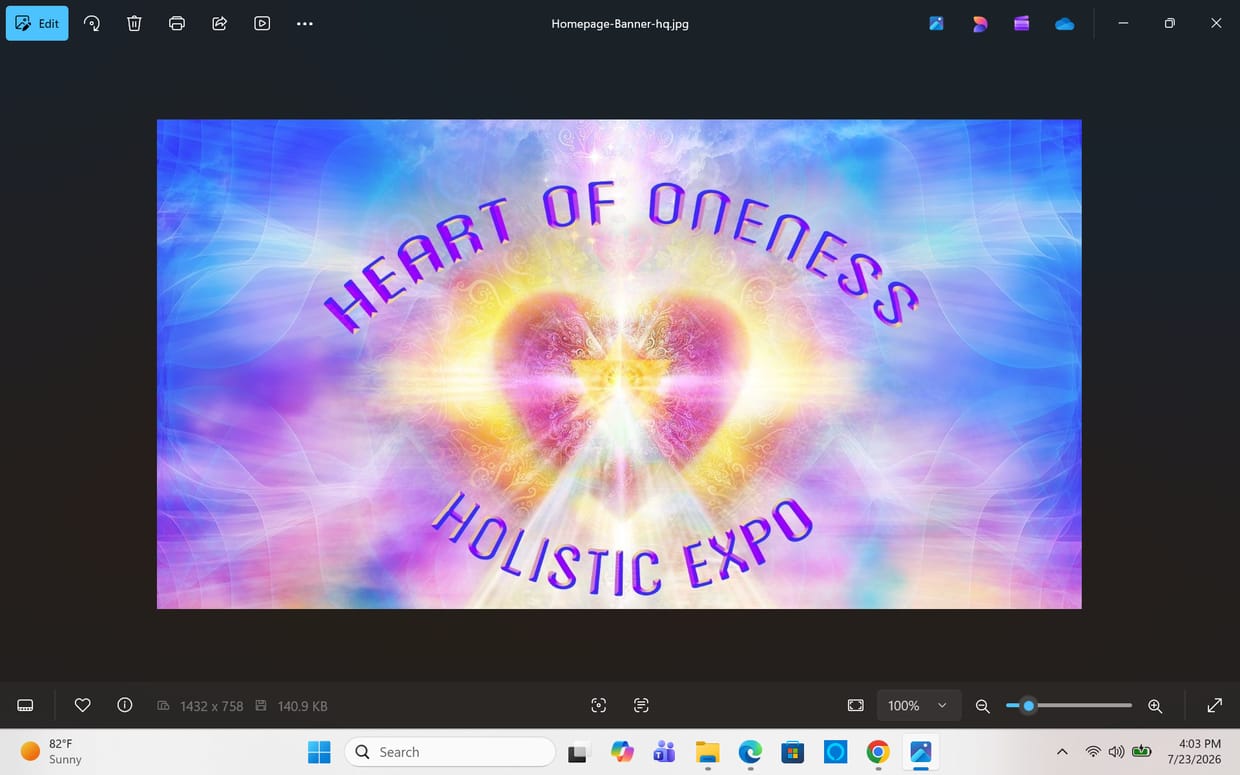Open the weather widget showing 82°F Sunny
Viewport: 1240px width, 775px height.
click(52, 751)
